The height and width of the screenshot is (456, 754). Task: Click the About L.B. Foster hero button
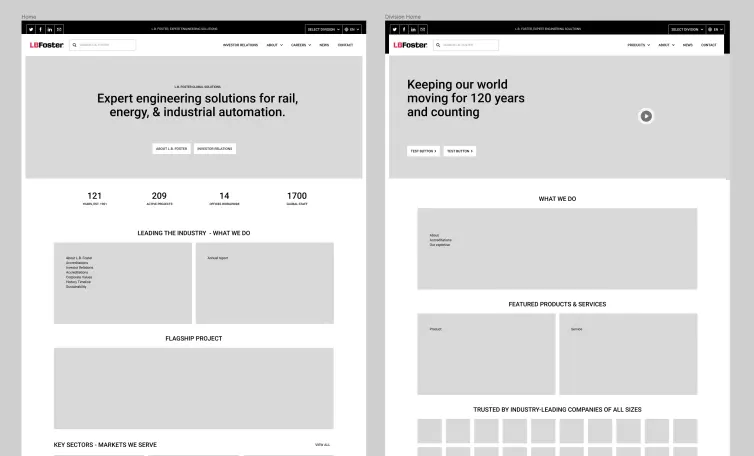[172, 149]
